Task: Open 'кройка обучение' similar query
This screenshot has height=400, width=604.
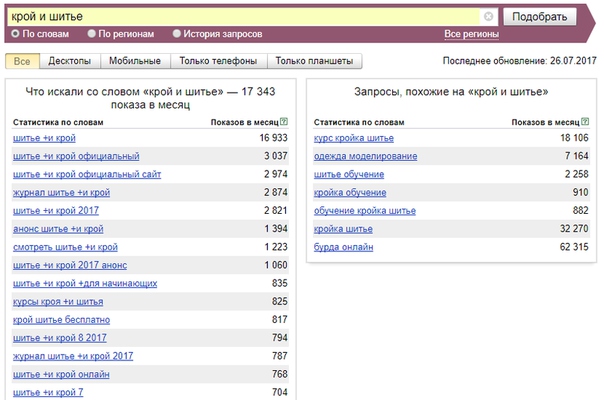Action: [x=350, y=192]
